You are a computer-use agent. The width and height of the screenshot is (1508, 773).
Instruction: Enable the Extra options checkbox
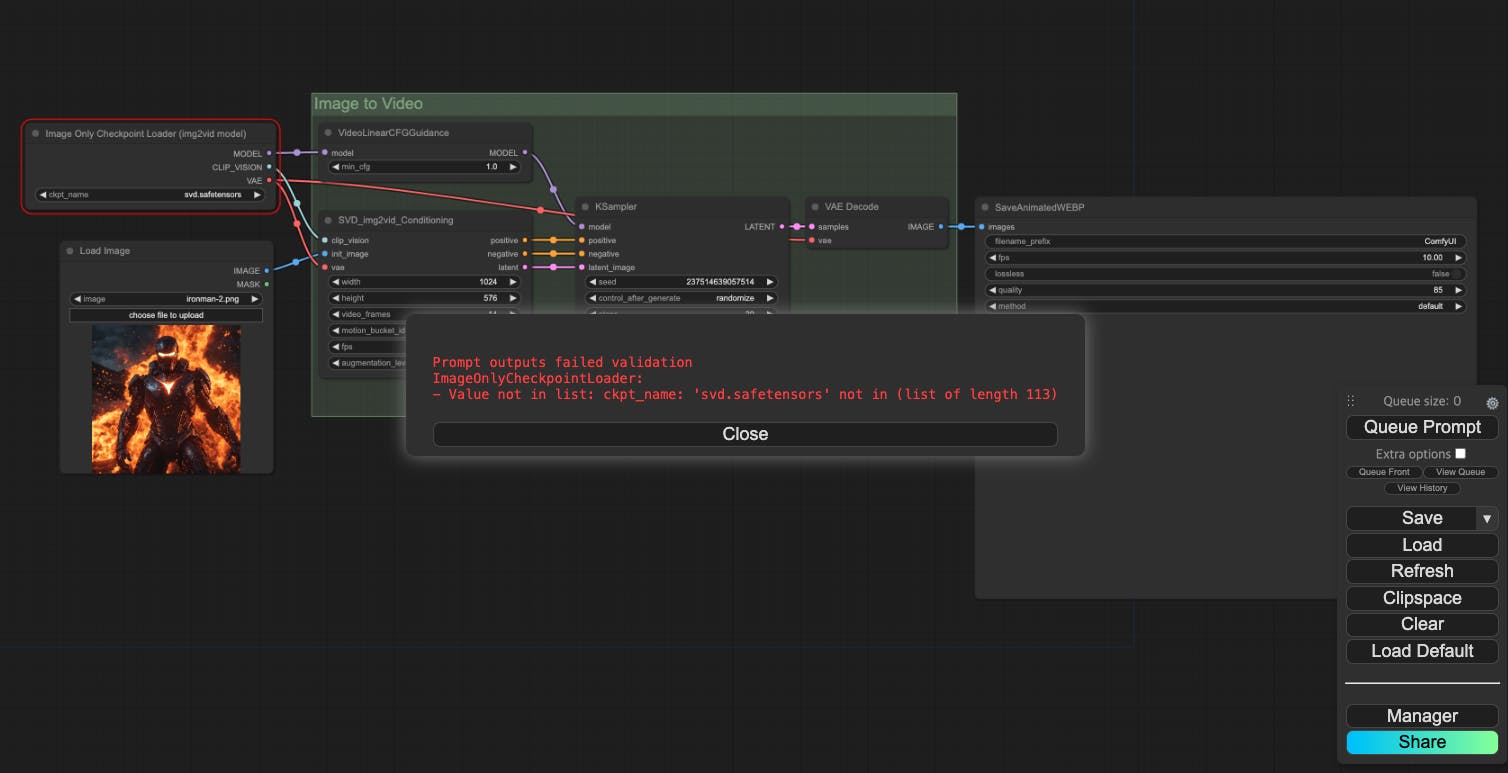click(1460, 454)
